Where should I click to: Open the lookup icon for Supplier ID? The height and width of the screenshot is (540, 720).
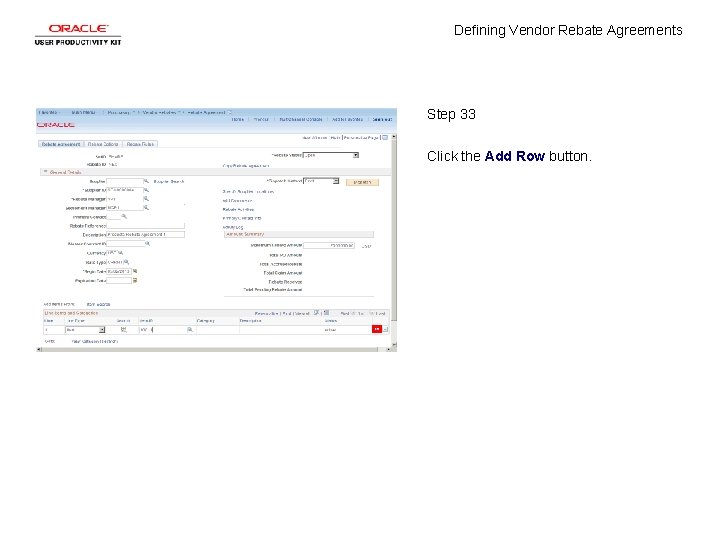[x=146, y=190]
